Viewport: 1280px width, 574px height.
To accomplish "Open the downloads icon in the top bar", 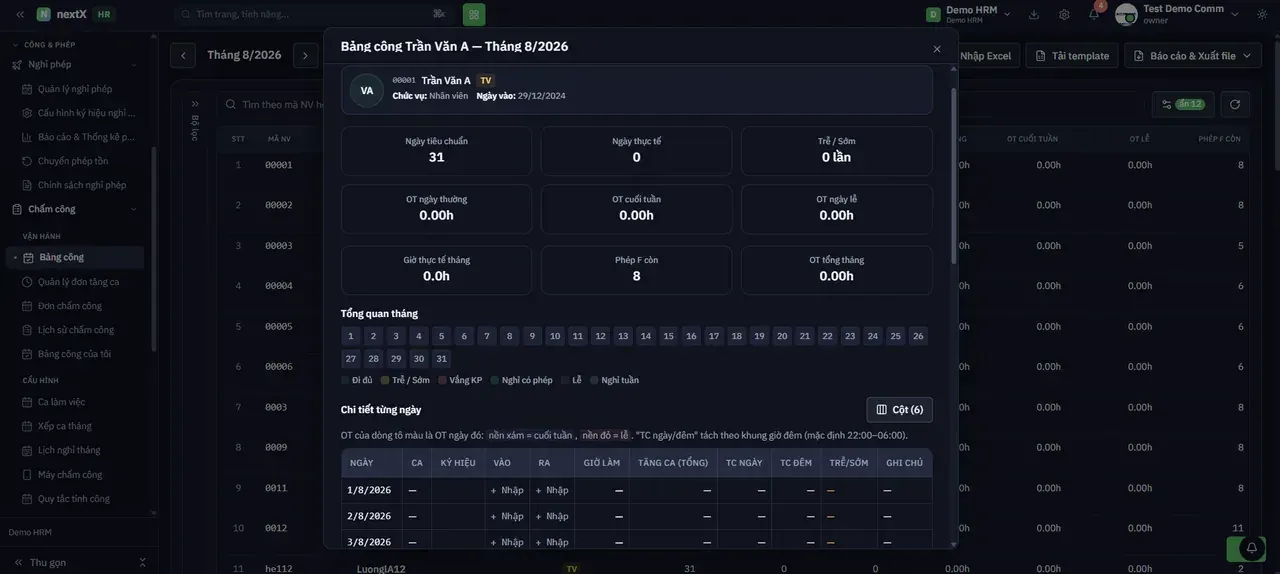I will pyautogui.click(x=1034, y=14).
